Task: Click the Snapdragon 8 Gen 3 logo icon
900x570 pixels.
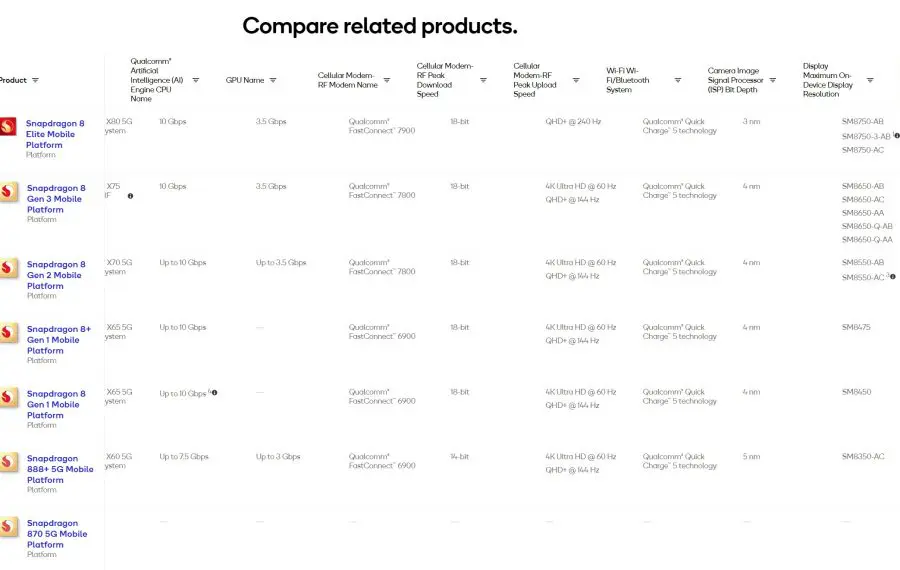Action: tap(9, 191)
